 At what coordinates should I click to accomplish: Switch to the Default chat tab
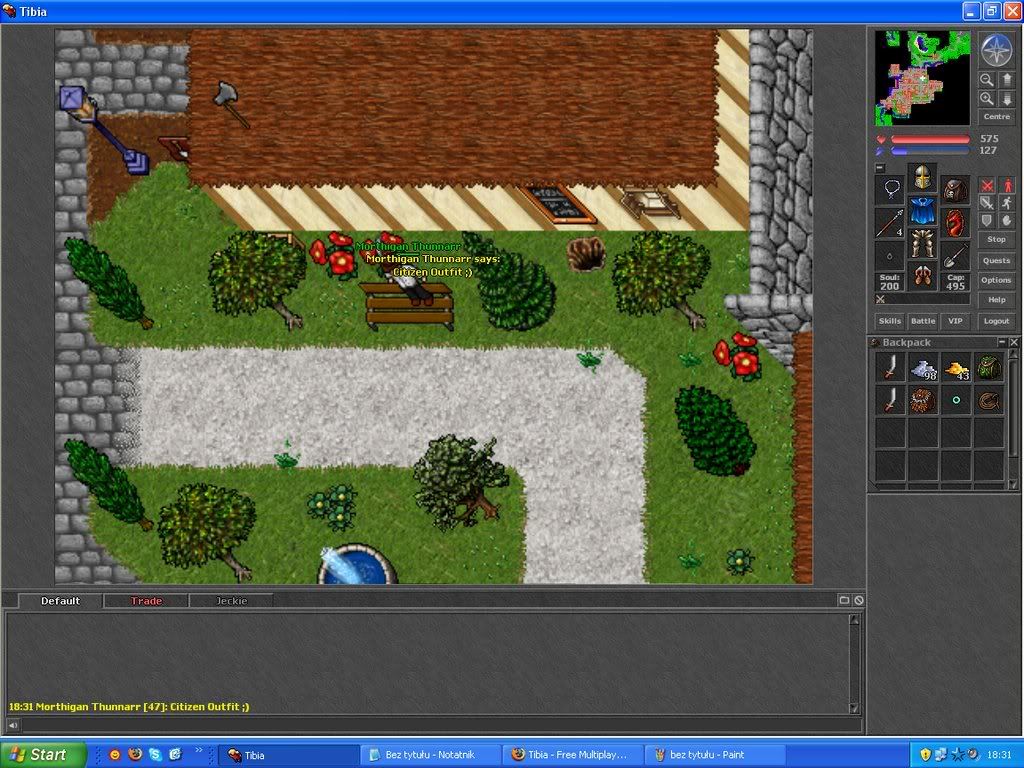(60, 601)
